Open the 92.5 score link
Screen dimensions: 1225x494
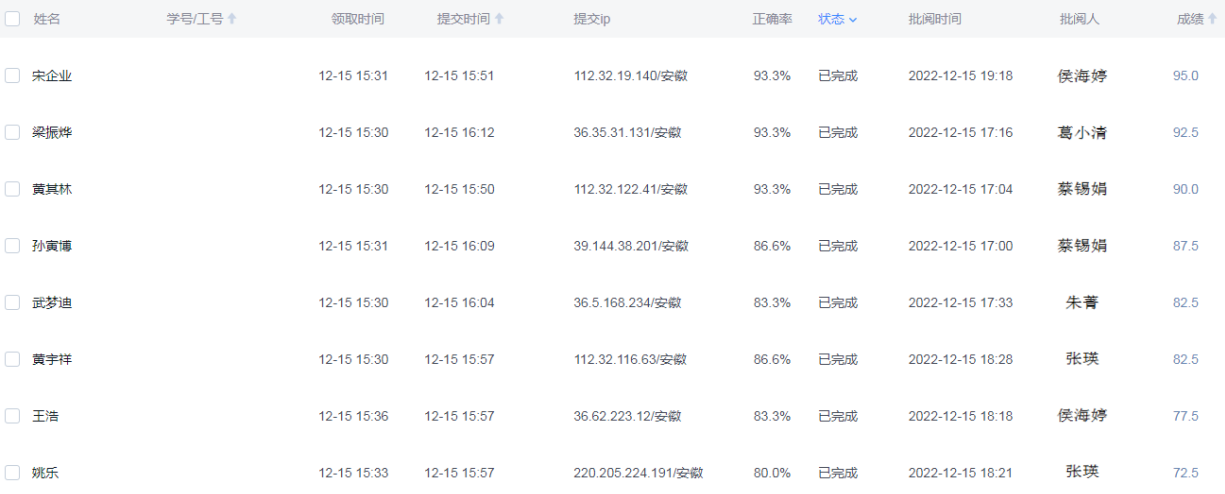(1185, 132)
